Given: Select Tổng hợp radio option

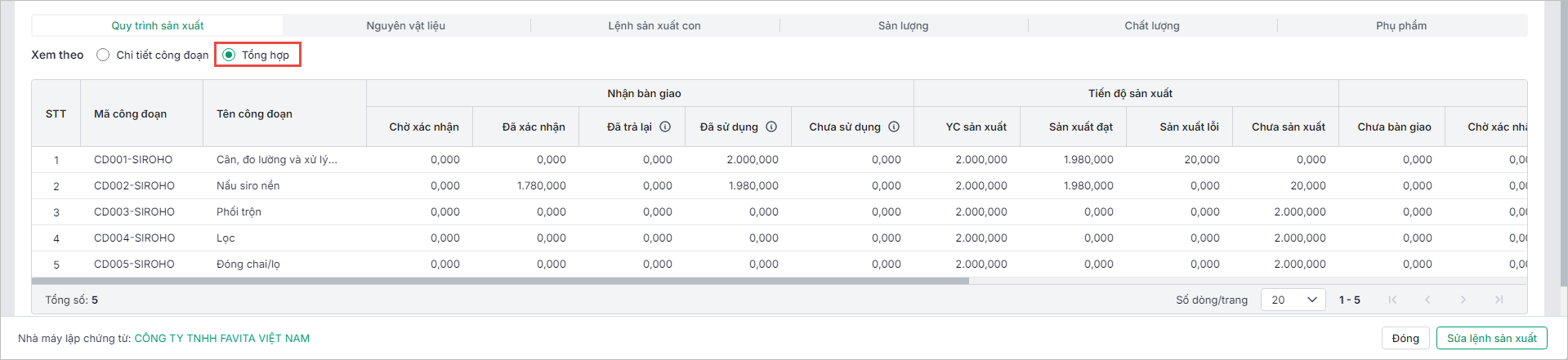Looking at the screenshot, I should click(229, 55).
